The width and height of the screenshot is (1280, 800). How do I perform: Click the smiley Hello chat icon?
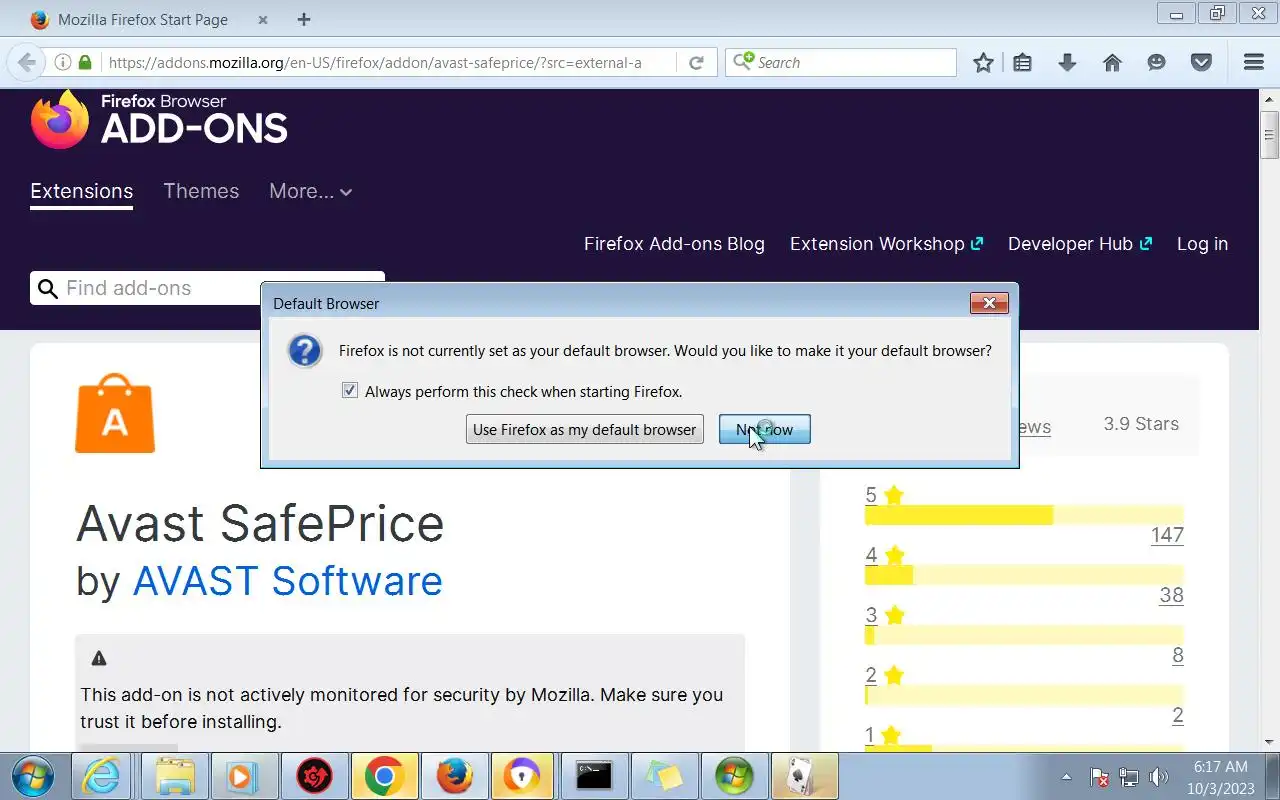coord(1156,62)
